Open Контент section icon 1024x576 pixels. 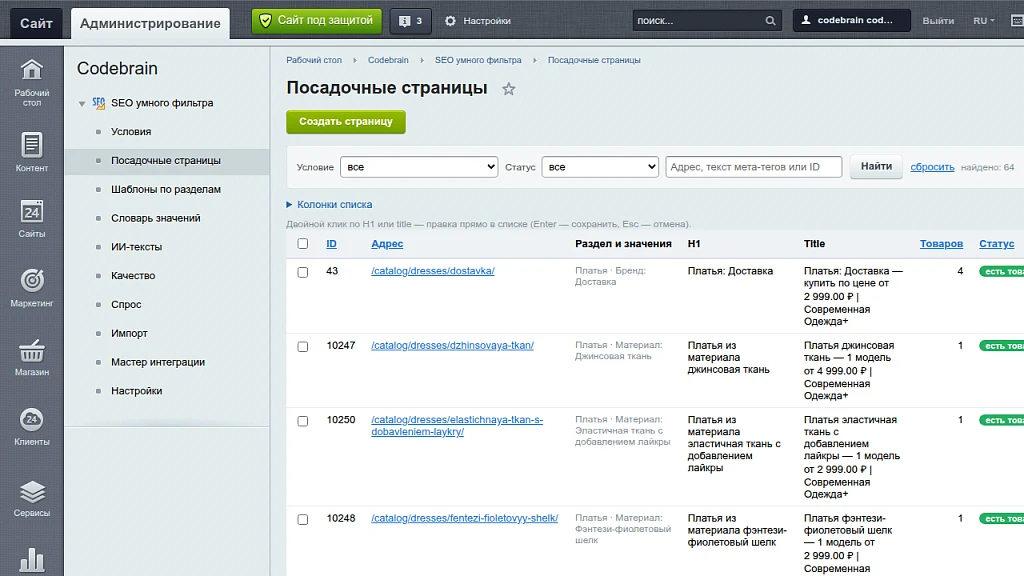pyautogui.click(x=31, y=152)
